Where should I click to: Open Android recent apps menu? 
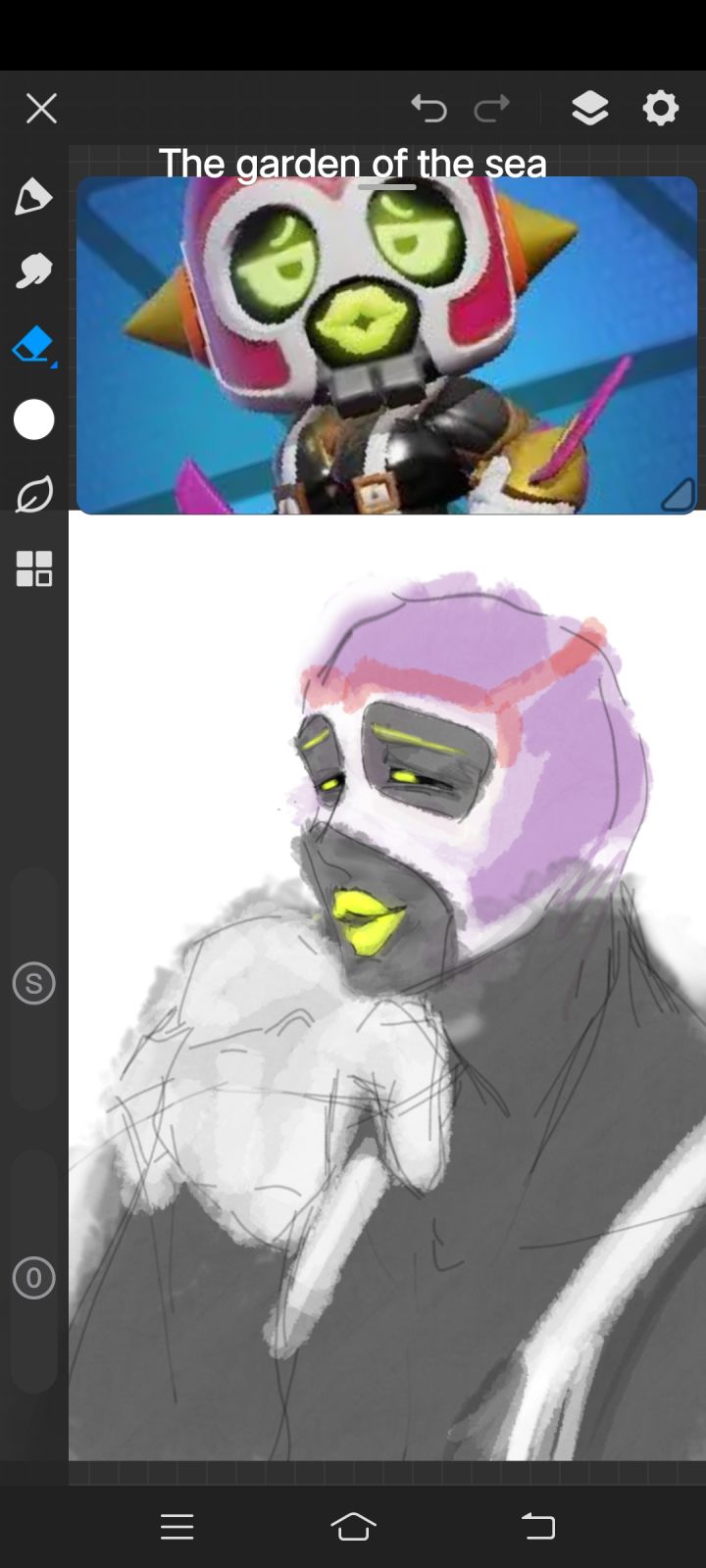coord(177,1526)
